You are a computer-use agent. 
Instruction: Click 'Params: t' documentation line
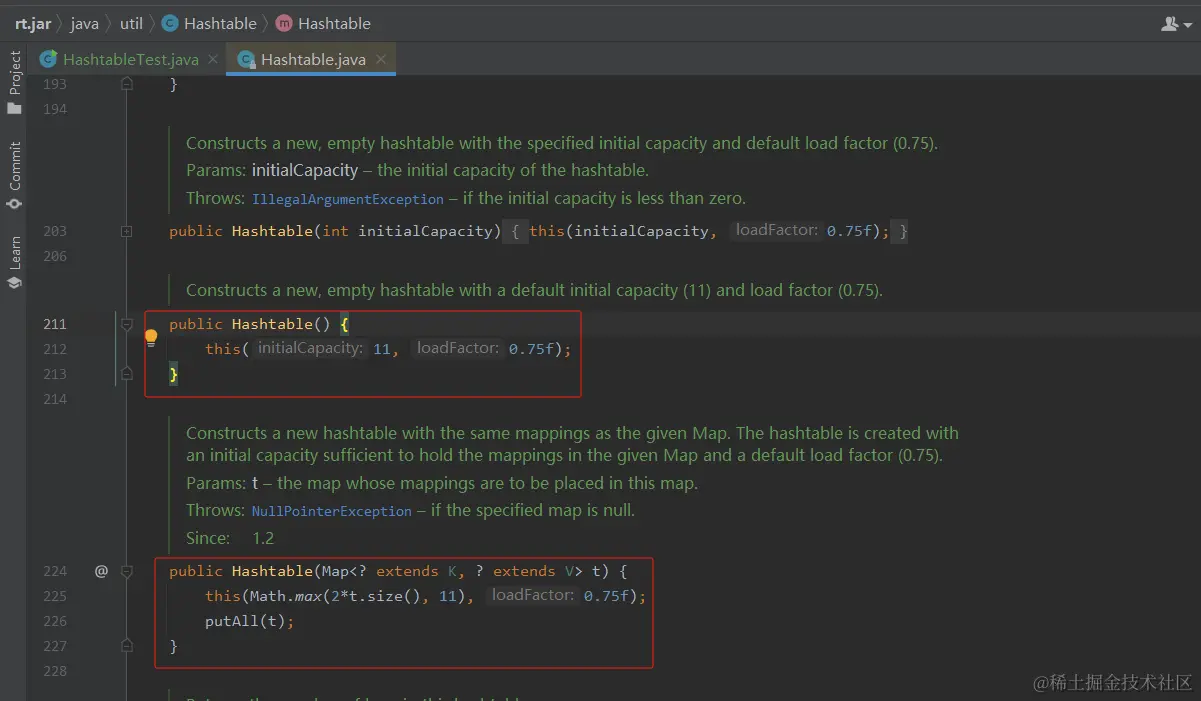click(442, 483)
